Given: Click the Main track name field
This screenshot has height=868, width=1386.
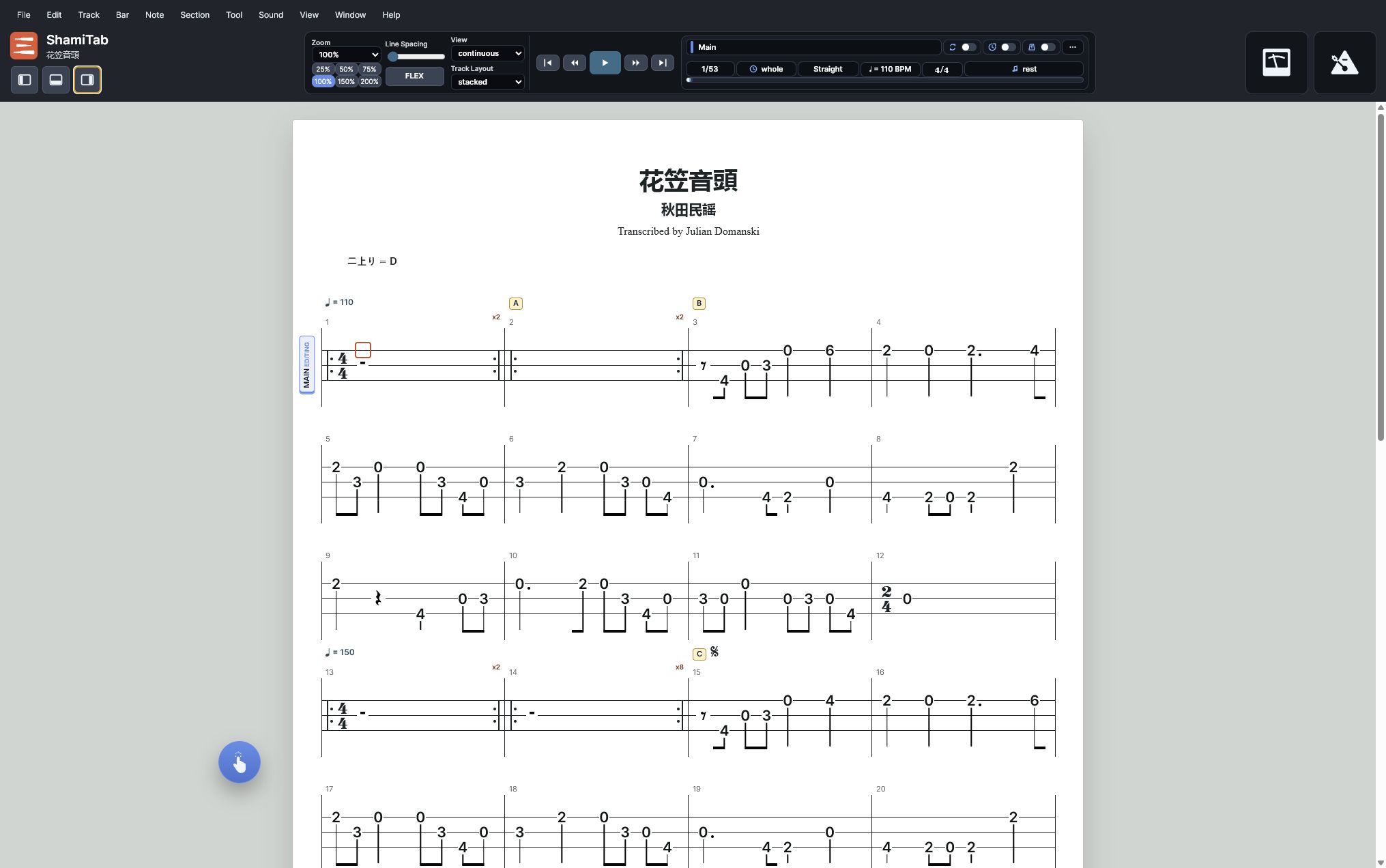Looking at the screenshot, I should coord(813,47).
